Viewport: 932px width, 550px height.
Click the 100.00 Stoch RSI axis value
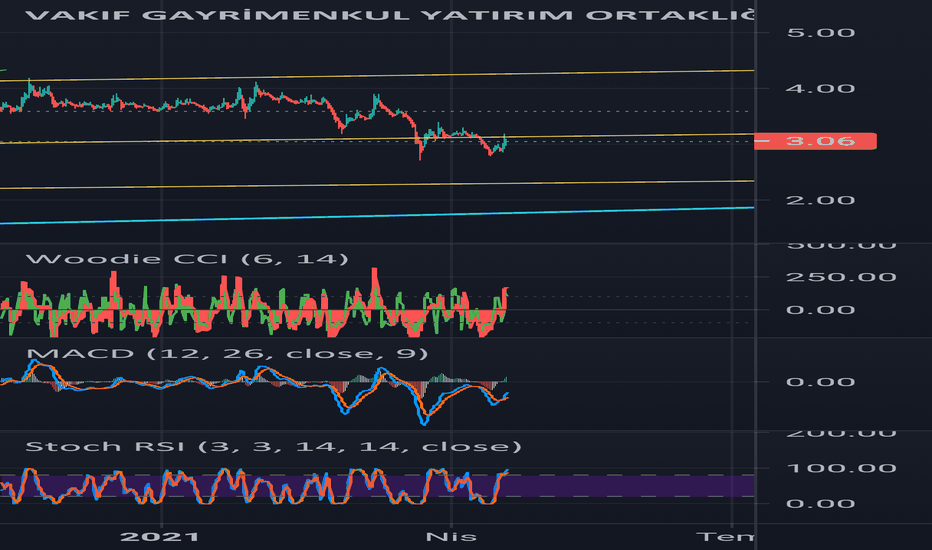pyautogui.click(x=841, y=469)
